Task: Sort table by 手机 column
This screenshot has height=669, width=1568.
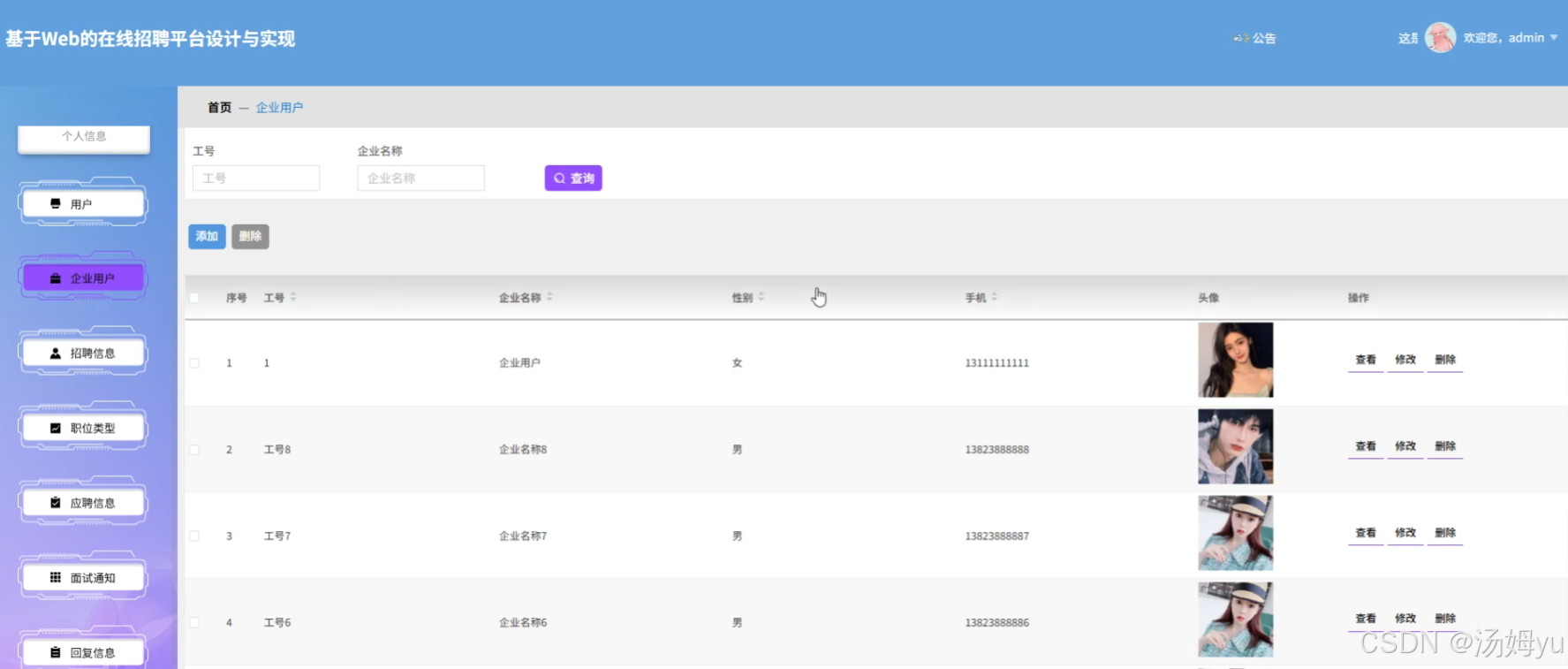Action: 995,298
